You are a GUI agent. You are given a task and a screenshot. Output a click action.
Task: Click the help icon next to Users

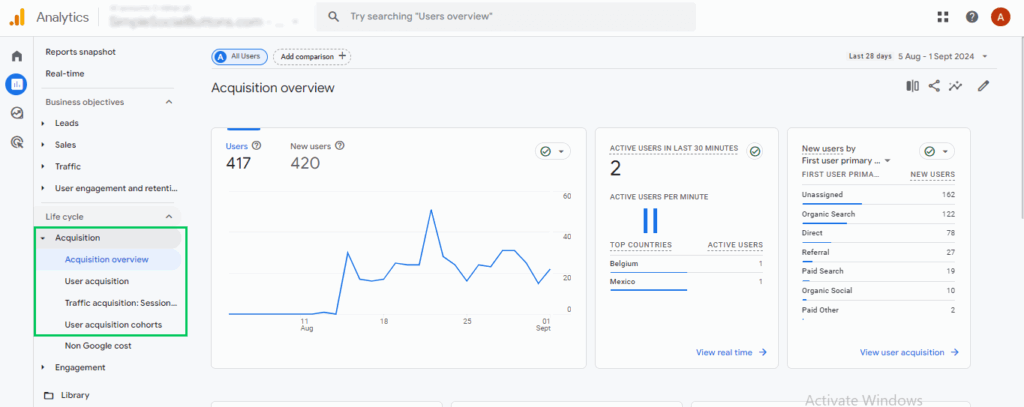257,146
